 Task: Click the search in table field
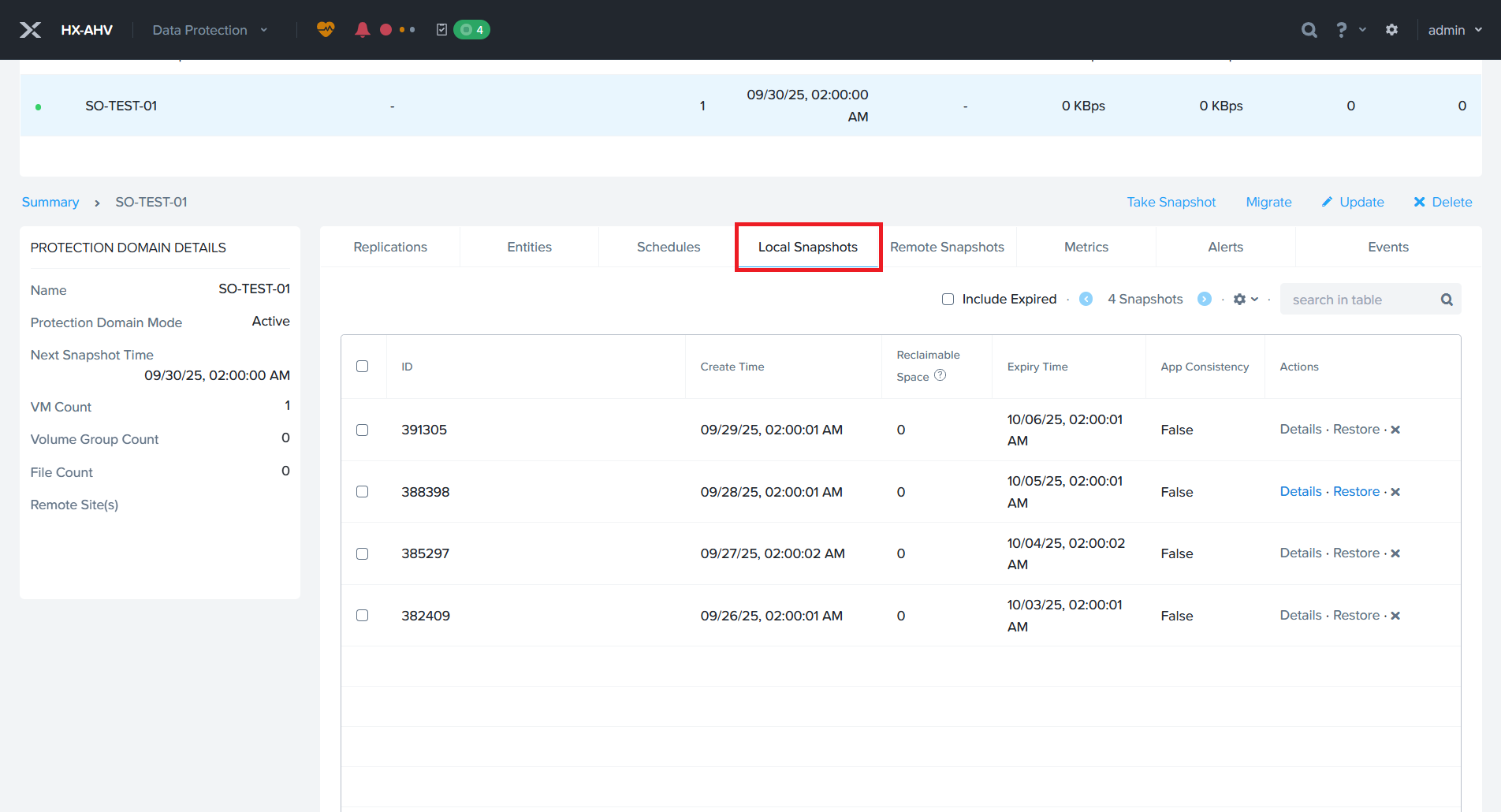tap(1360, 300)
